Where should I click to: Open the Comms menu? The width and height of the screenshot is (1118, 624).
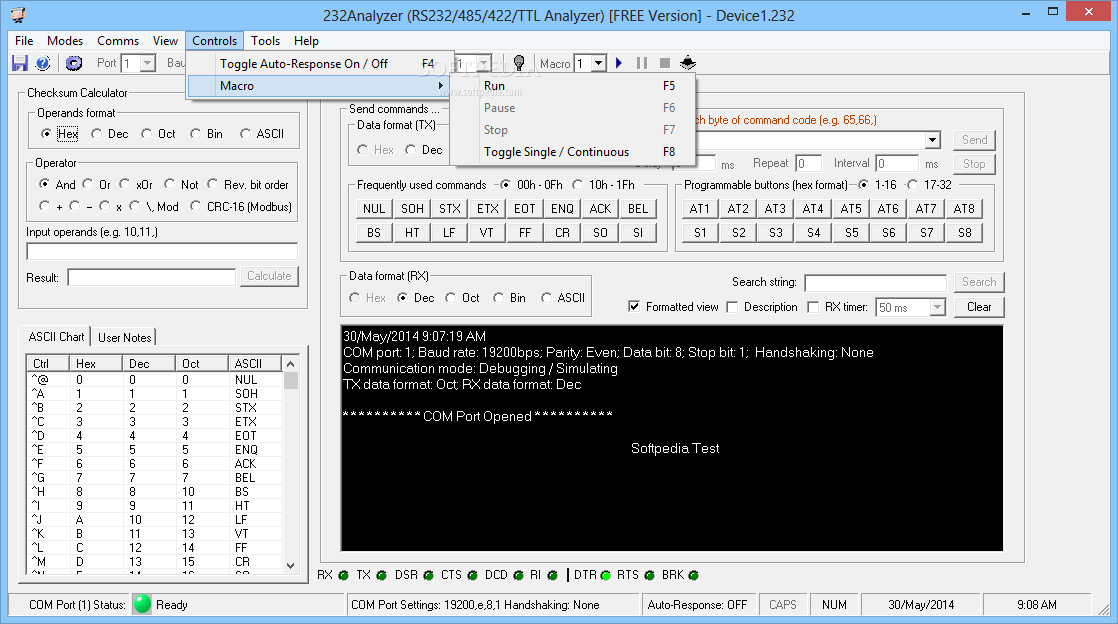coord(118,41)
